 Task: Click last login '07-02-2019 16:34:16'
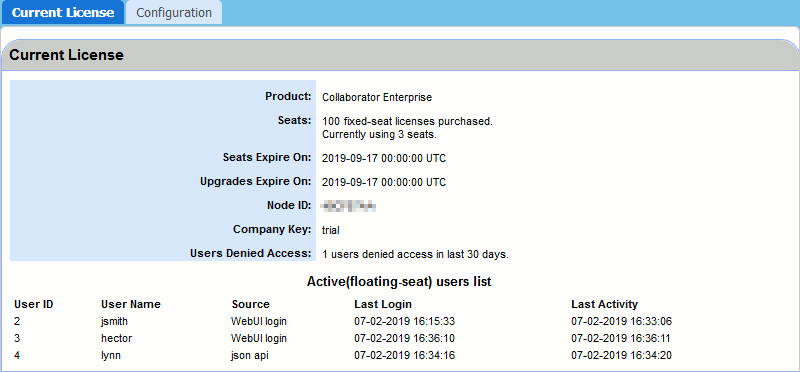point(405,355)
